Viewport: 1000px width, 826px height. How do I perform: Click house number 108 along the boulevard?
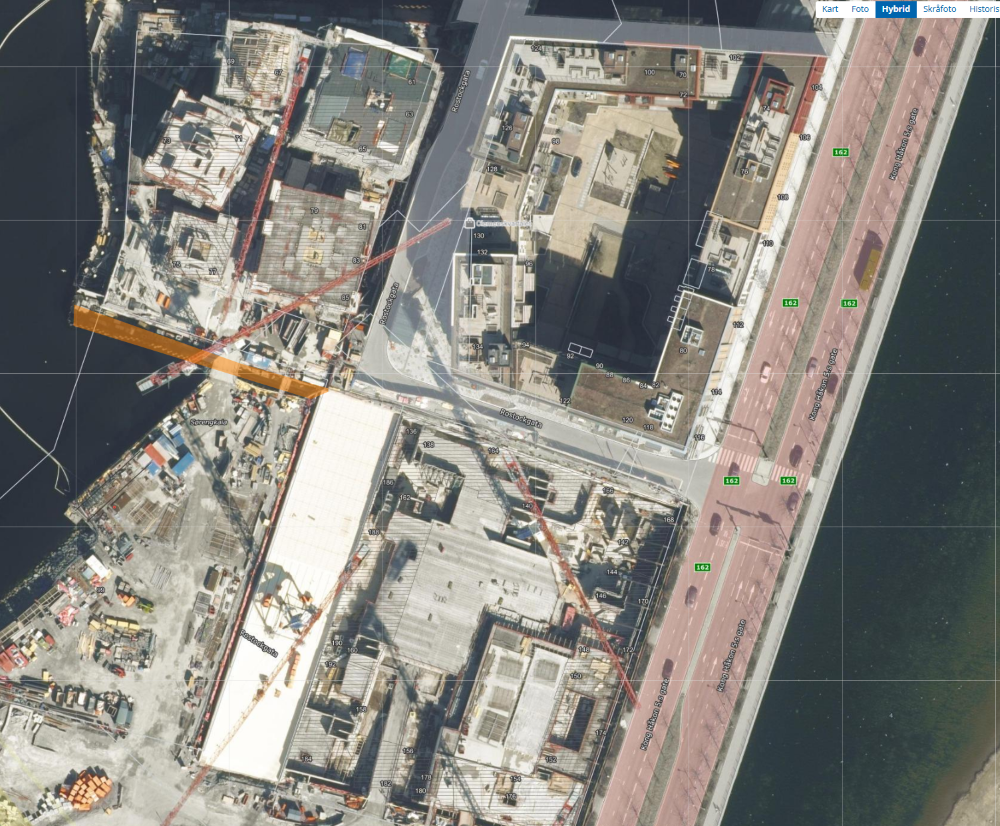click(x=782, y=197)
